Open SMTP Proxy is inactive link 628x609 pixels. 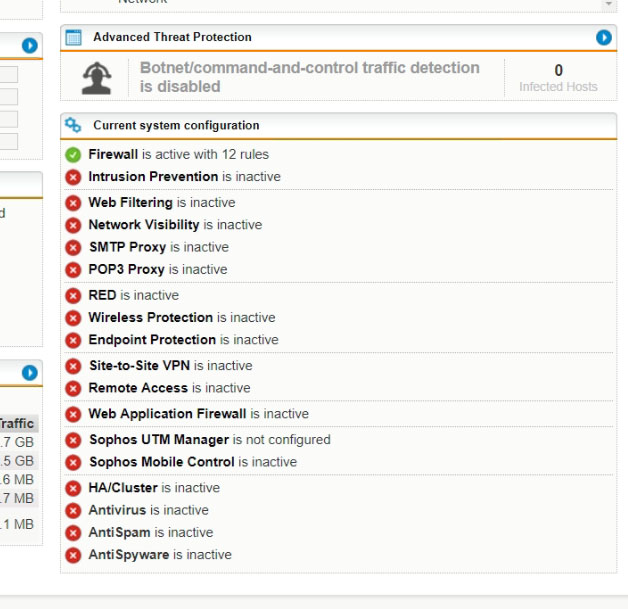[x=159, y=247]
